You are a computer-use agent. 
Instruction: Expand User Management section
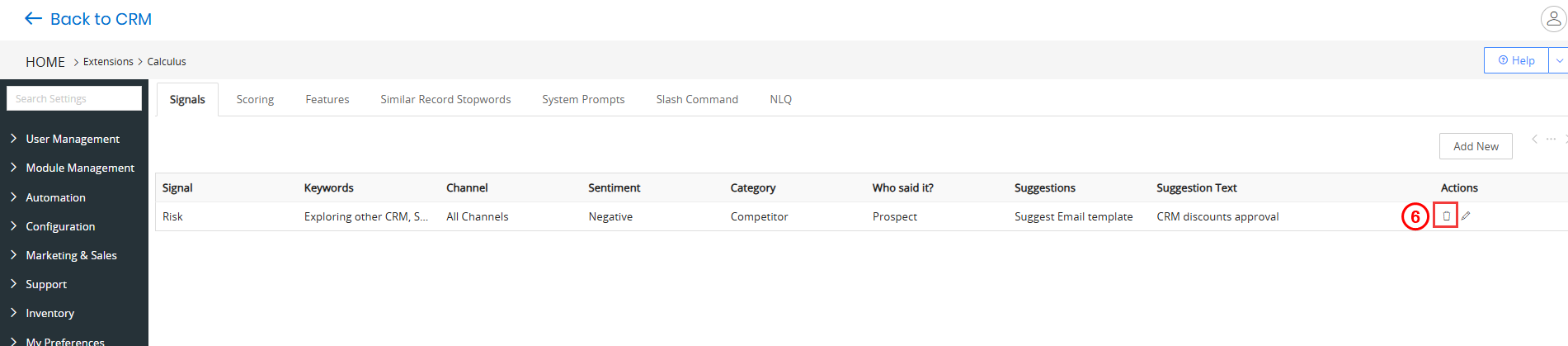click(x=73, y=139)
